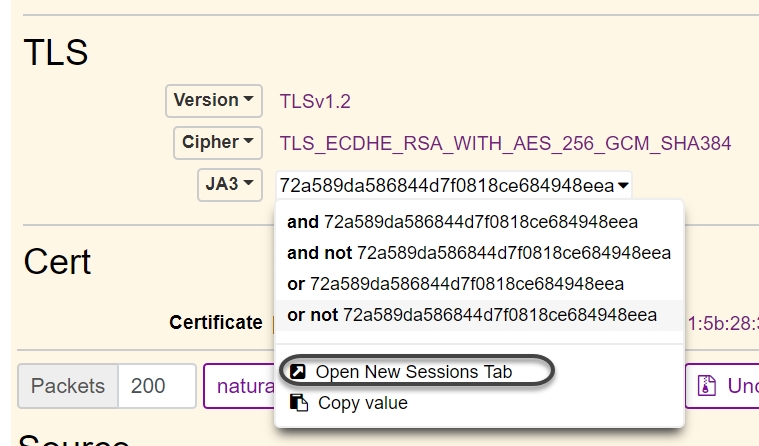Click the partially hidden Certificate hash value

pyautogui.click(x=722, y=322)
